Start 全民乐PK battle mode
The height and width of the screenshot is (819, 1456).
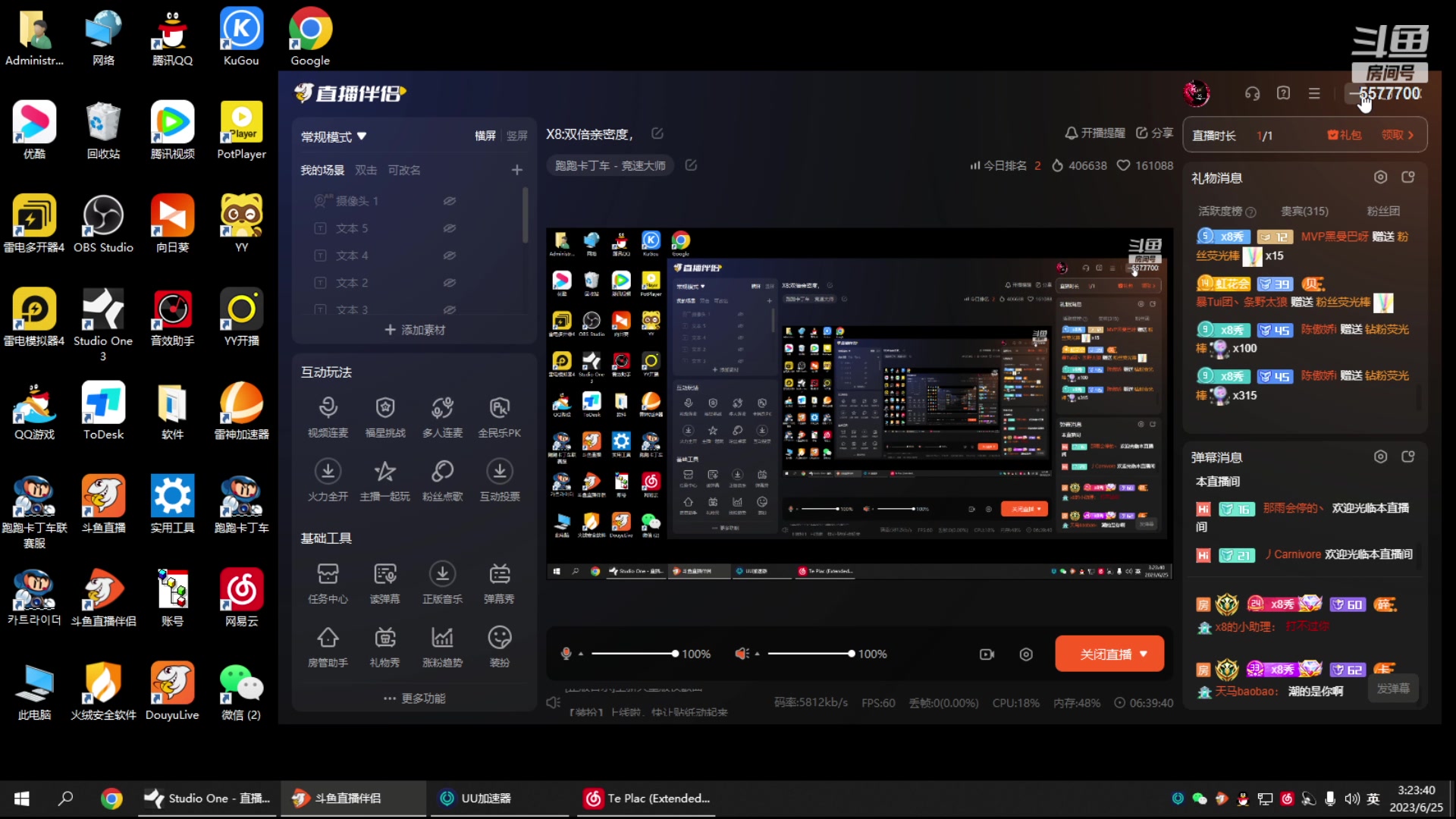(500, 416)
